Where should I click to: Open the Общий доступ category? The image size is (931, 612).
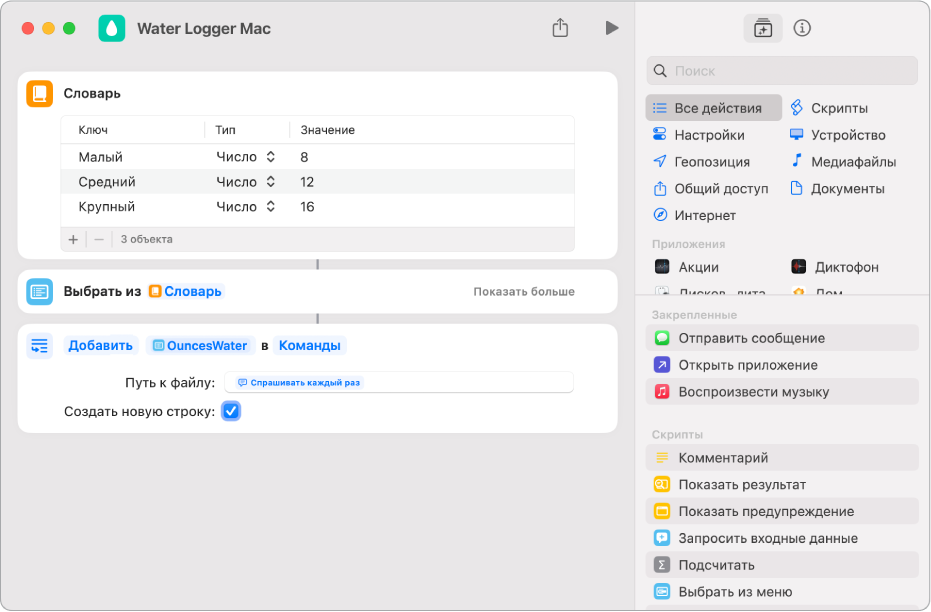click(711, 189)
